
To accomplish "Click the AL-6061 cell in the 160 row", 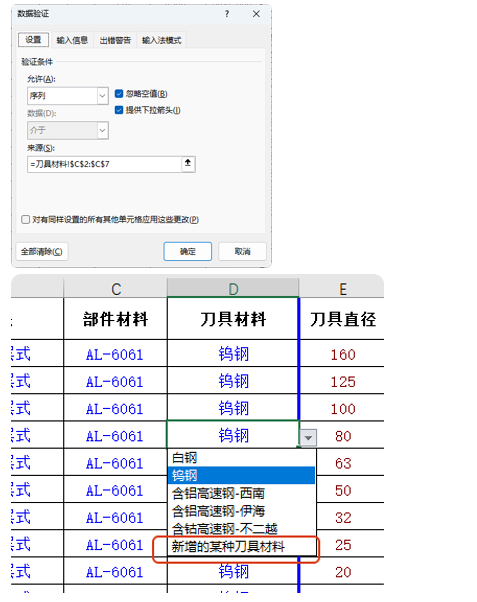I will click(116, 354).
